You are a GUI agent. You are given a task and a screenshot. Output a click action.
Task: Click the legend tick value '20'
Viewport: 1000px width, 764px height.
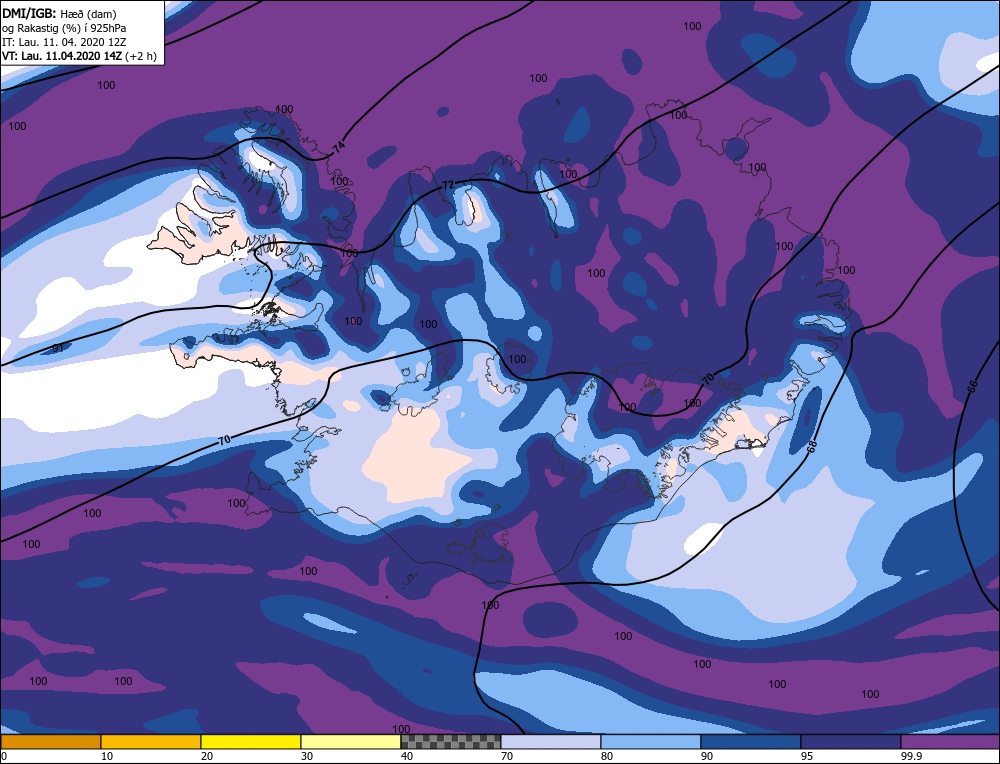(x=206, y=756)
